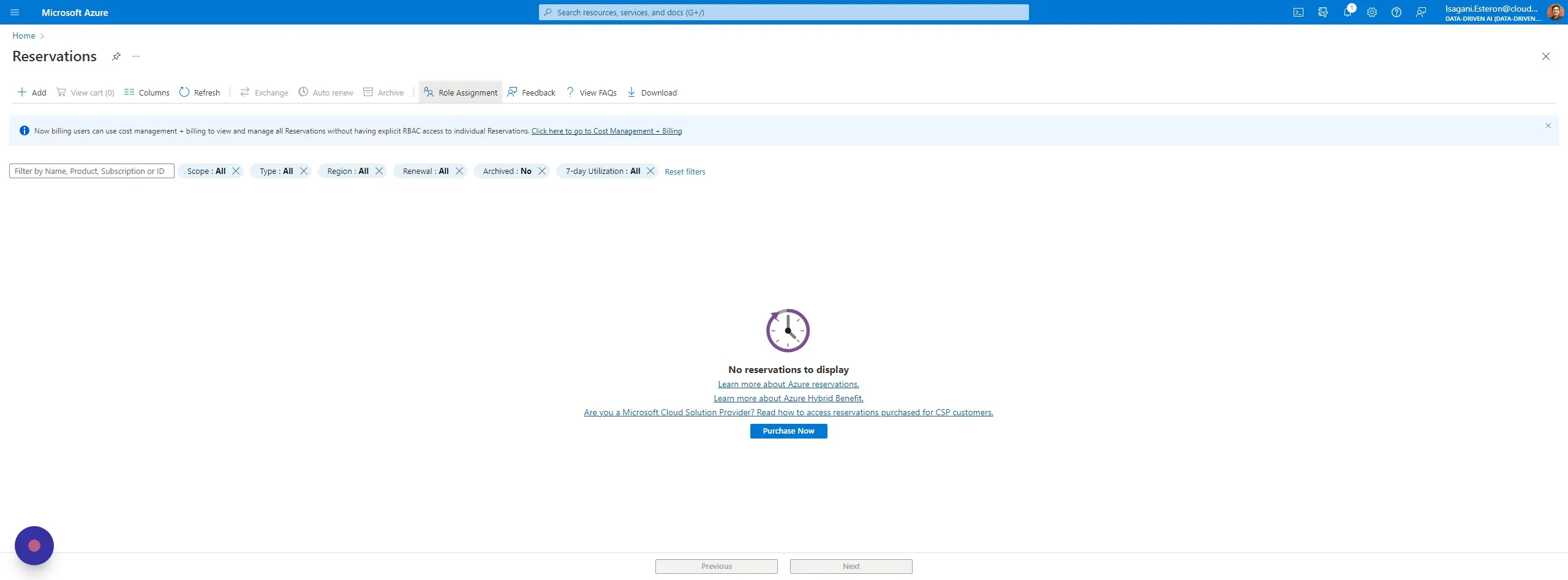Click the Microsoft Azure logo text

coord(75,12)
